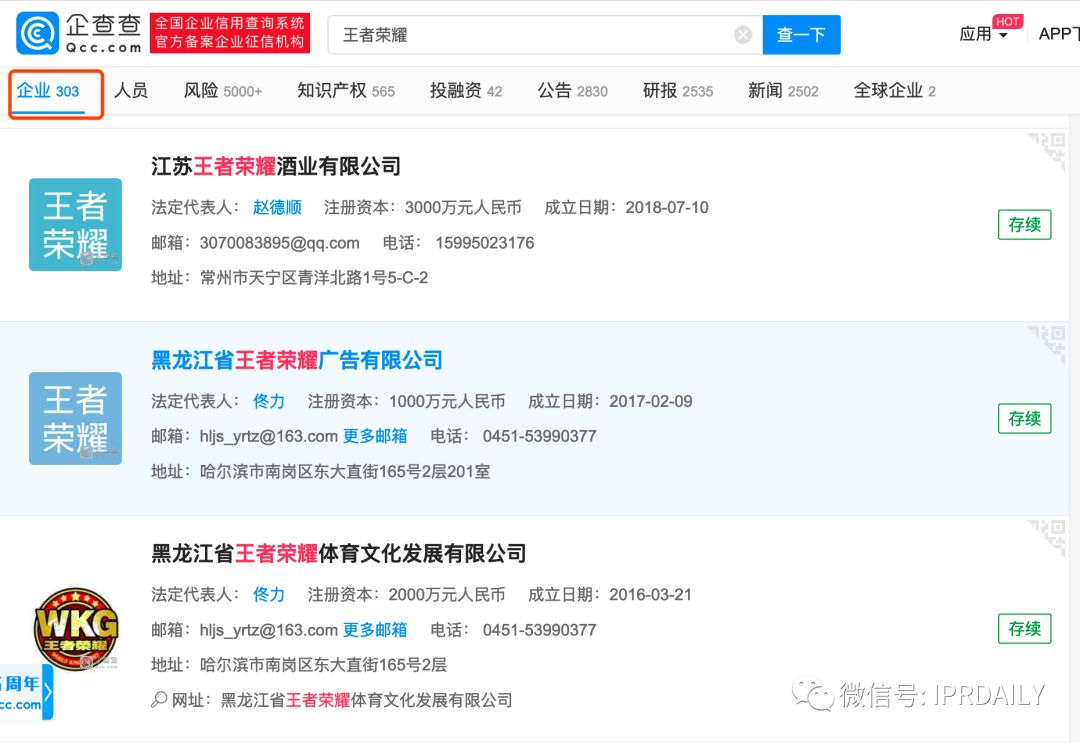This screenshot has height=743, width=1080.
Task: Click the 存续 status badge for 江苏王者荣耀酒业
Action: [x=1024, y=224]
